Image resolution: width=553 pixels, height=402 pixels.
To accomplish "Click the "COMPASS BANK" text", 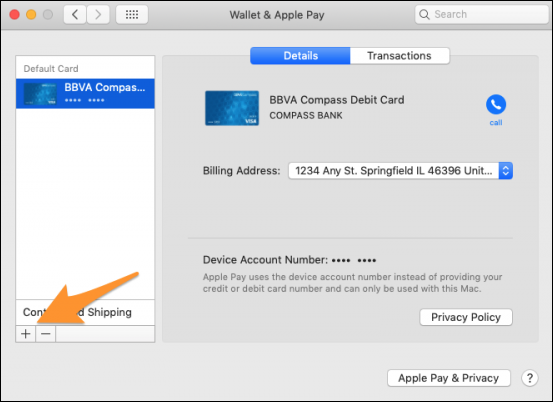I will 306,116.
